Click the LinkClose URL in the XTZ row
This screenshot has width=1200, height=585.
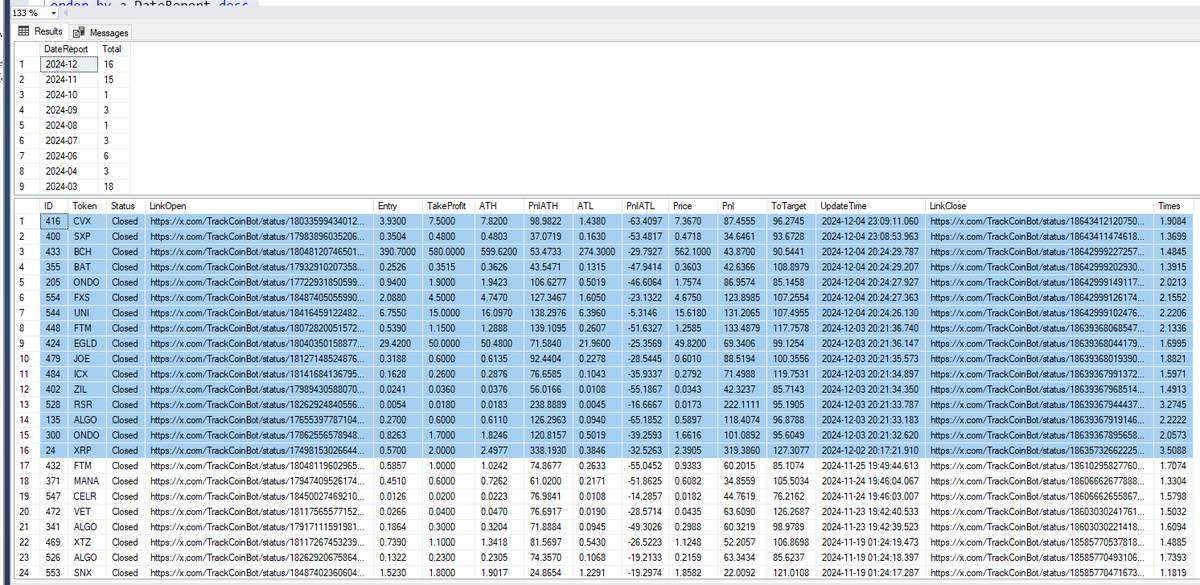click(1039, 541)
